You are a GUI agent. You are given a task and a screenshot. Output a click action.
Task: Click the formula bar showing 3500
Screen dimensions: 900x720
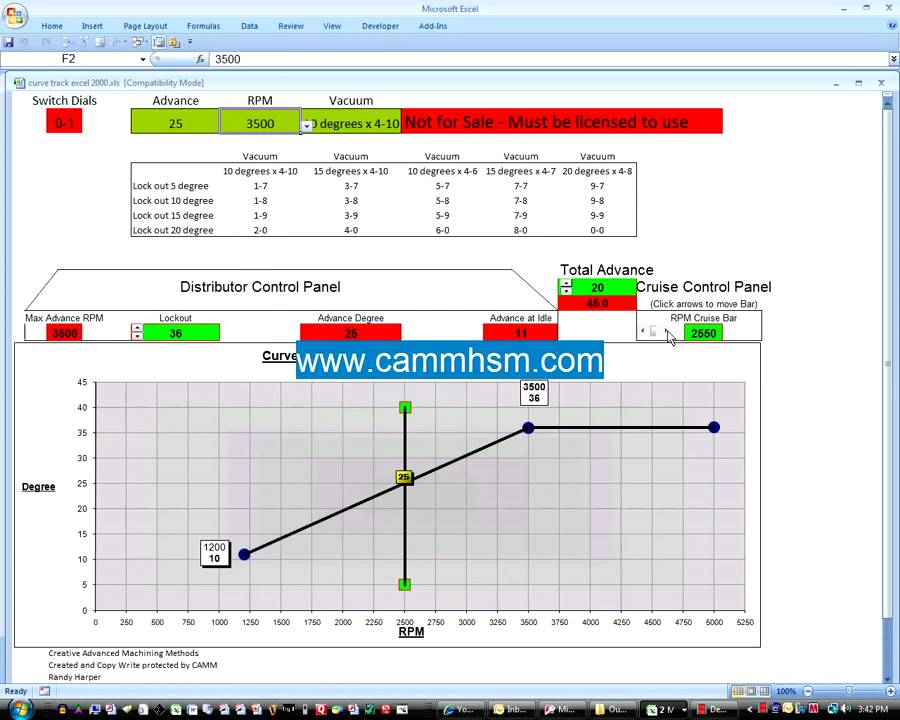point(548,59)
